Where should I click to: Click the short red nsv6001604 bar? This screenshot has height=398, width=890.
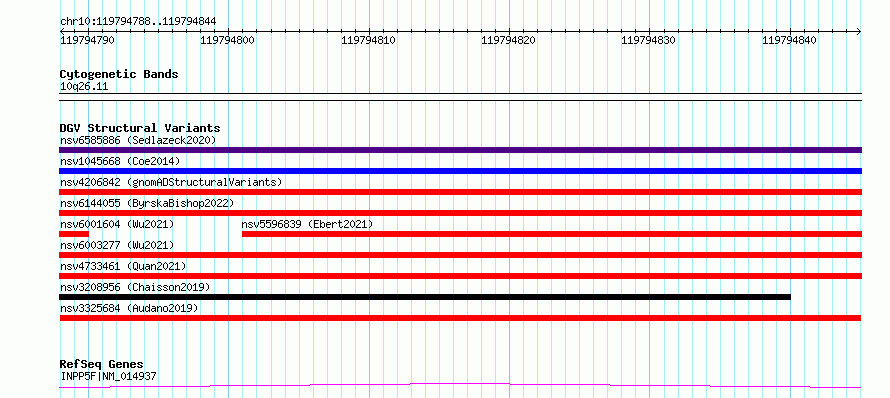pyautogui.click(x=74, y=234)
